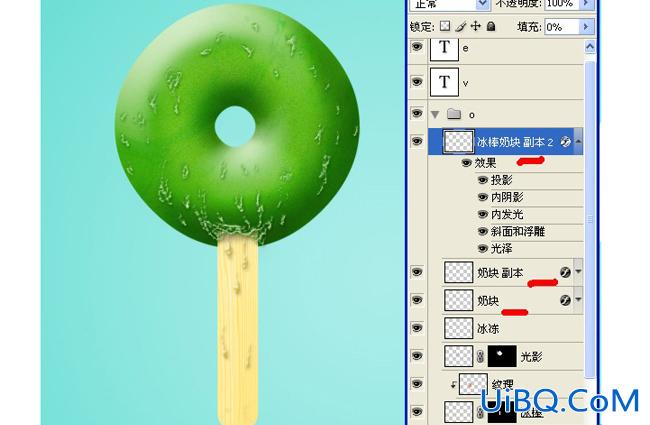Hide the 奶块 layer
The height and width of the screenshot is (425, 650).
click(x=417, y=300)
